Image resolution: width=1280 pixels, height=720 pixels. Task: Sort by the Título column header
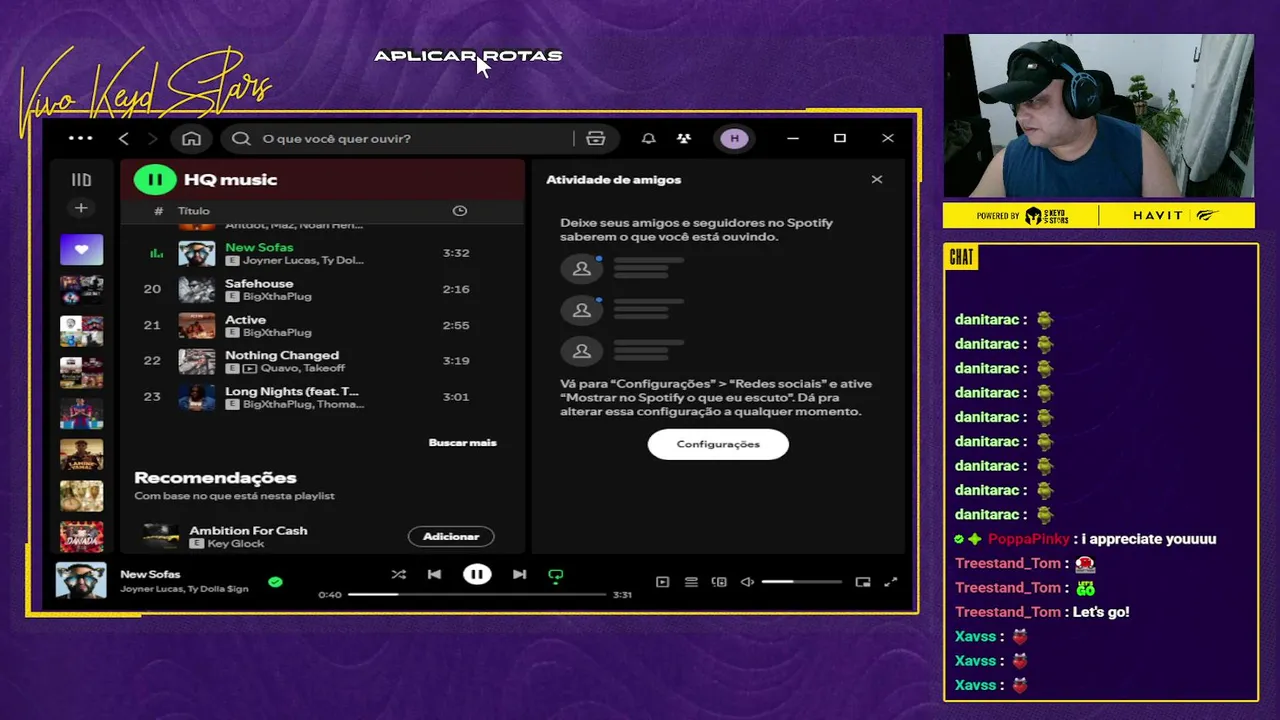click(x=194, y=211)
